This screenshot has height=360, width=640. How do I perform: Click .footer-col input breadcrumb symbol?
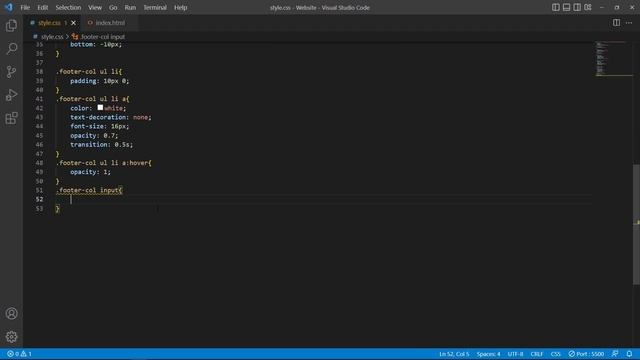102,37
